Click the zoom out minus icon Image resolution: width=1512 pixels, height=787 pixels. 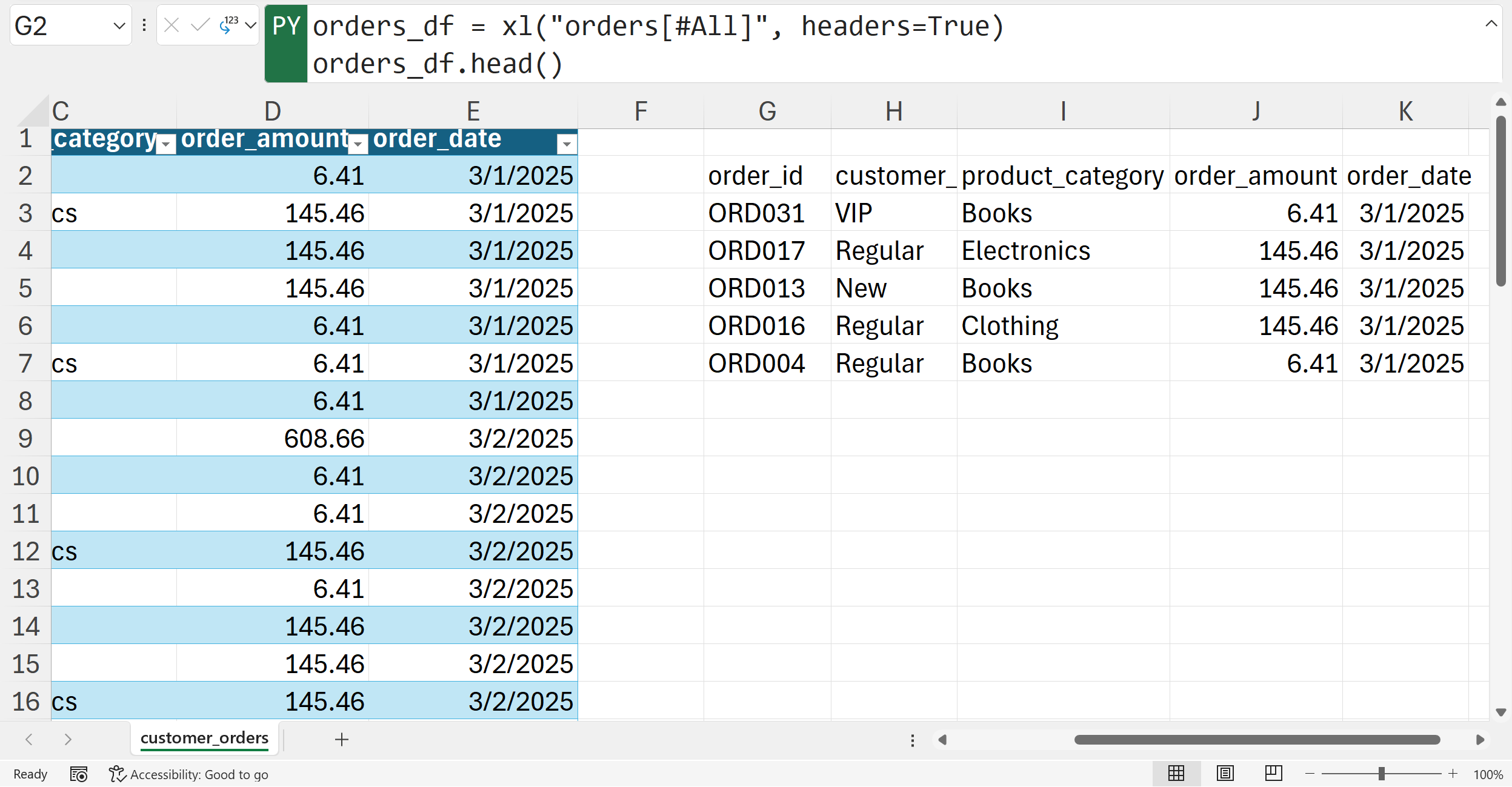pos(1310,774)
